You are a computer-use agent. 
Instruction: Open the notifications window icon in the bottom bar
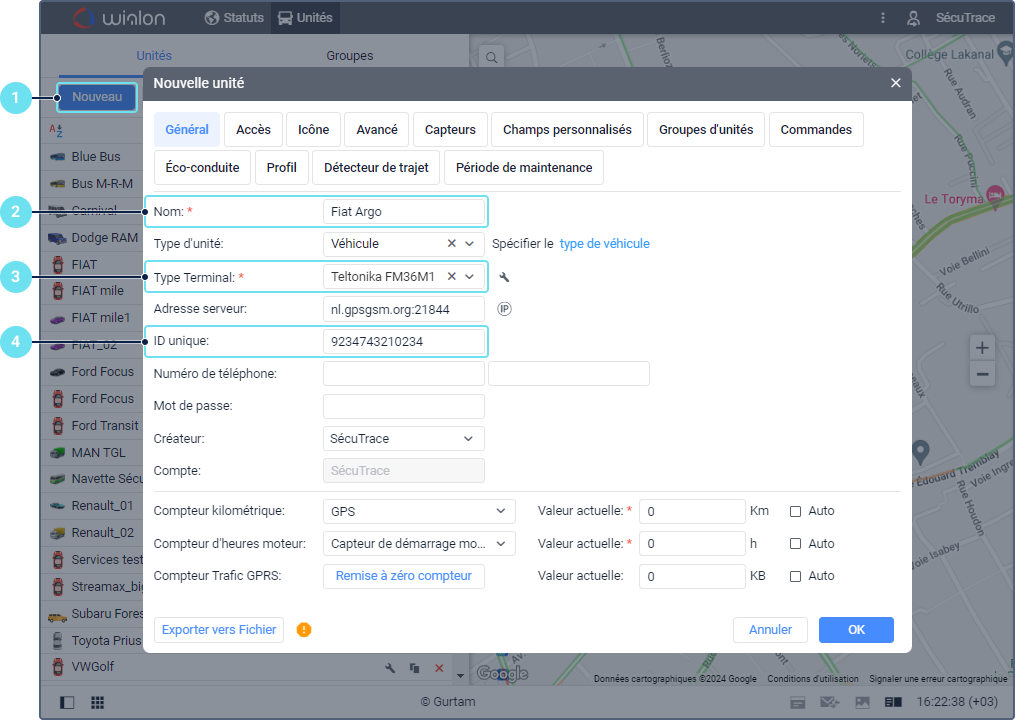tap(798, 703)
